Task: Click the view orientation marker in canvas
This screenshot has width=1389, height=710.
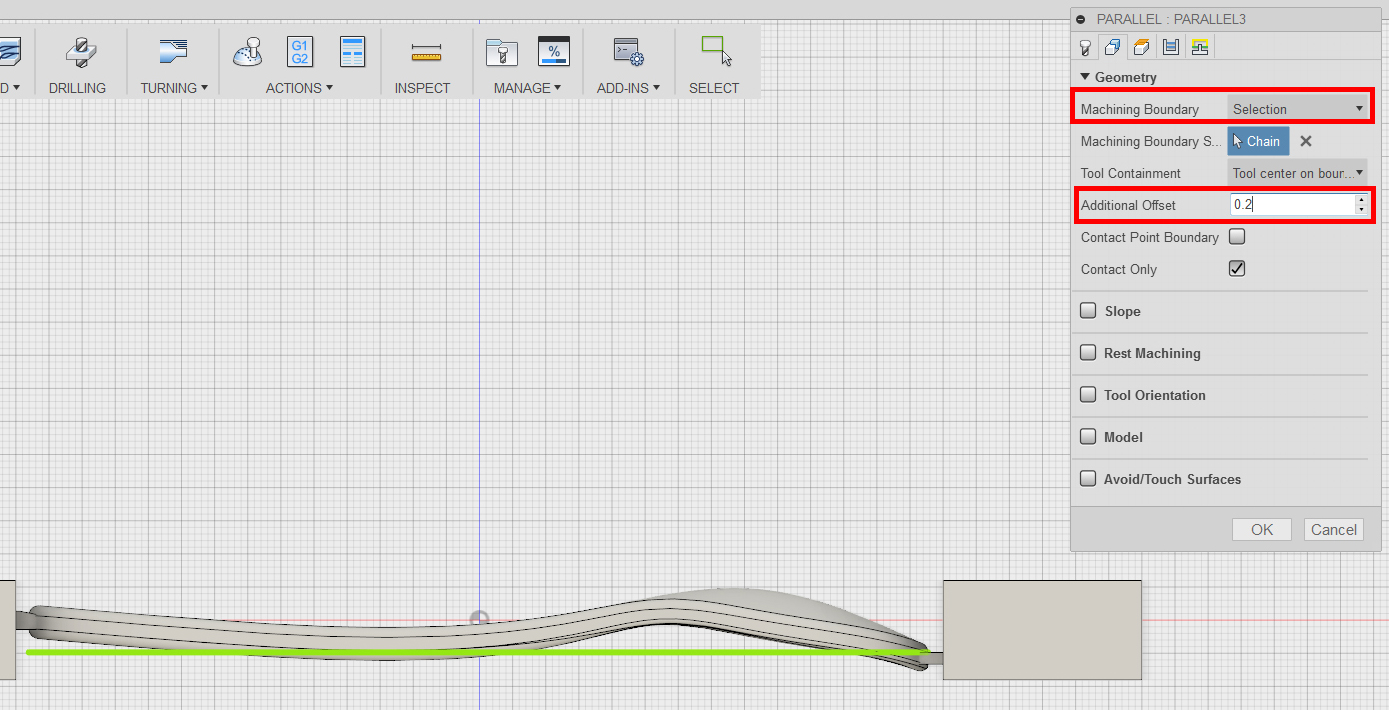Action: 479,618
